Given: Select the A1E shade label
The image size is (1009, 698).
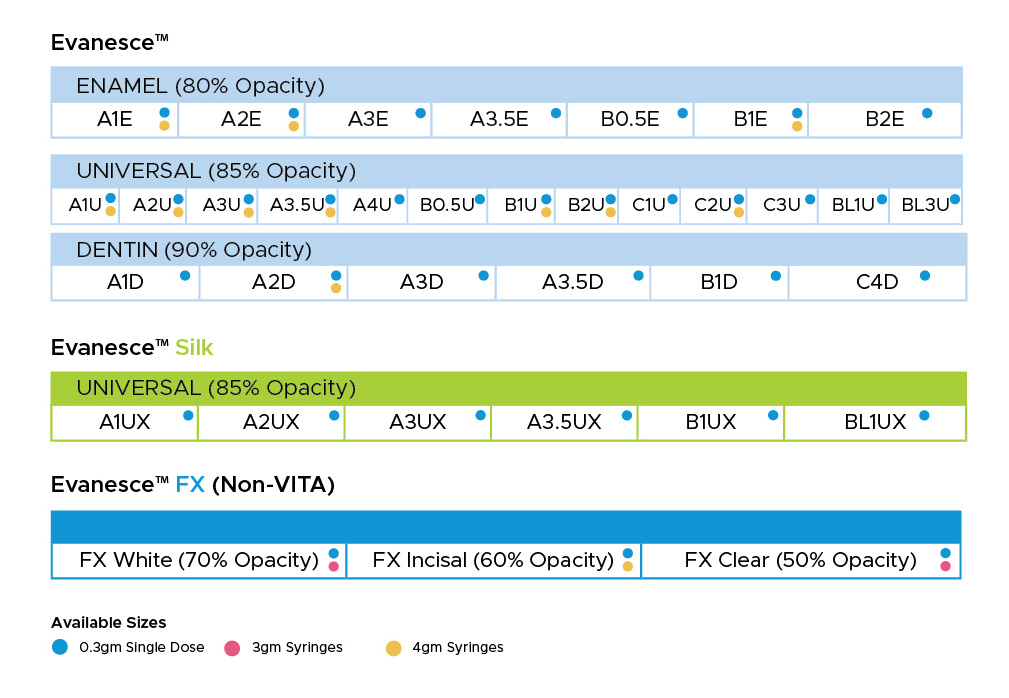Looking at the screenshot, I should [x=115, y=119].
